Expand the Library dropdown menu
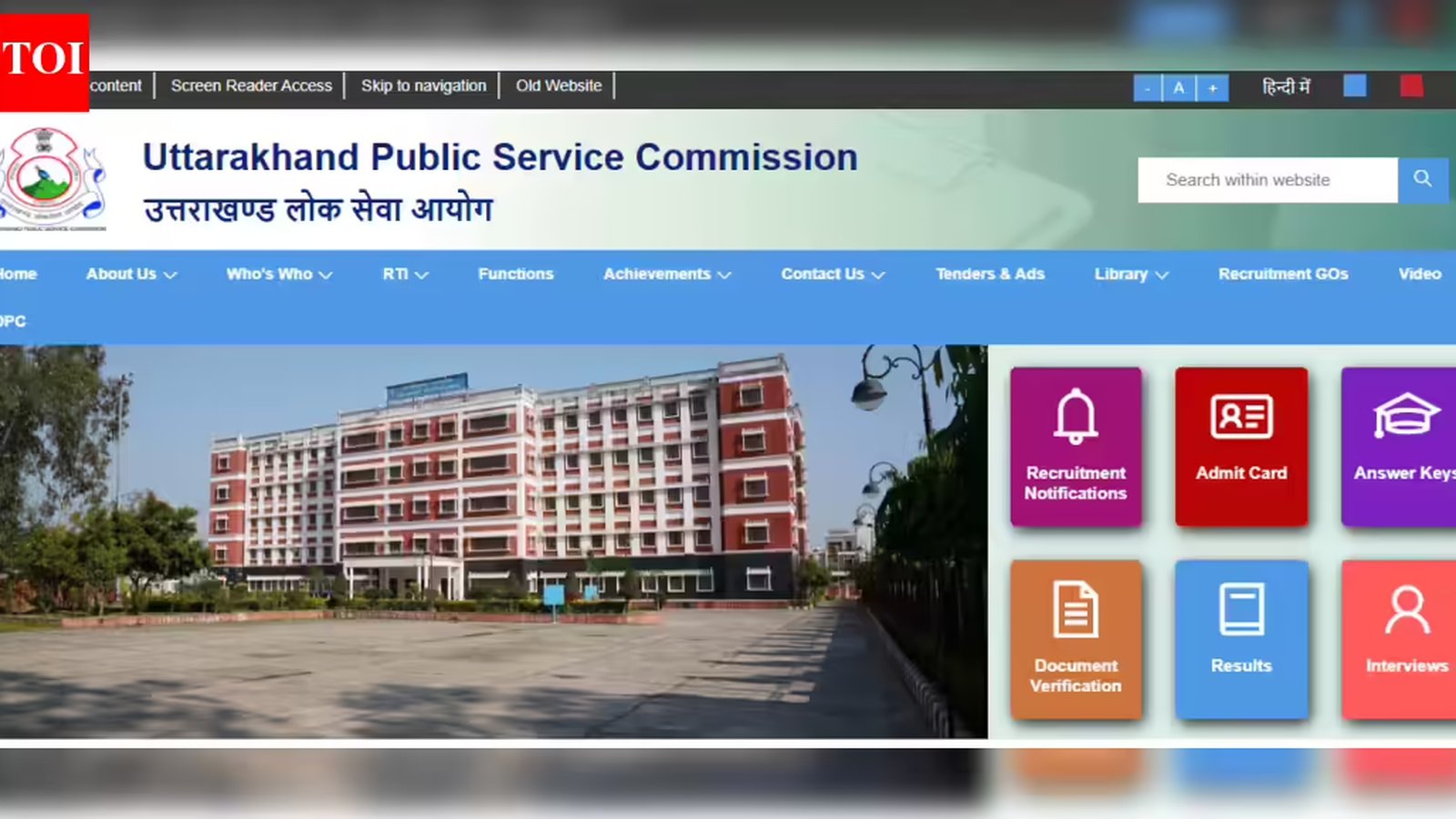This screenshot has height=819, width=1456. [1131, 274]
